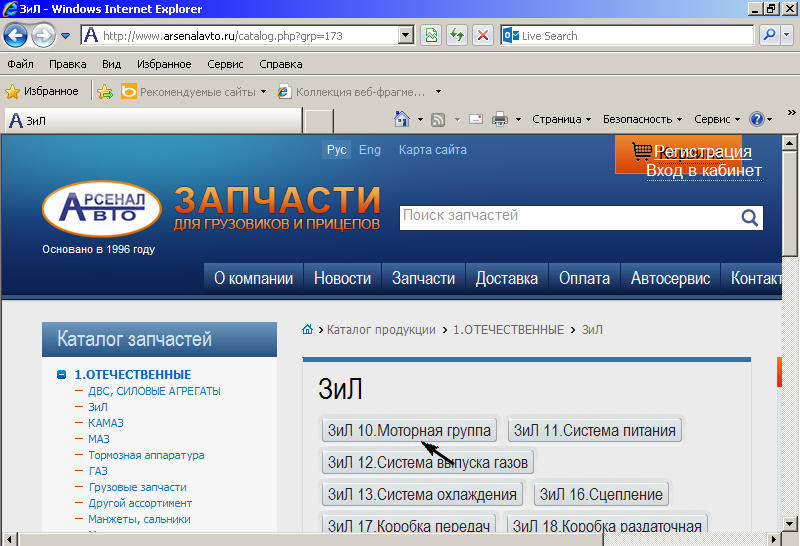Expand the Print options dropdown arrow

click(518, 119)
